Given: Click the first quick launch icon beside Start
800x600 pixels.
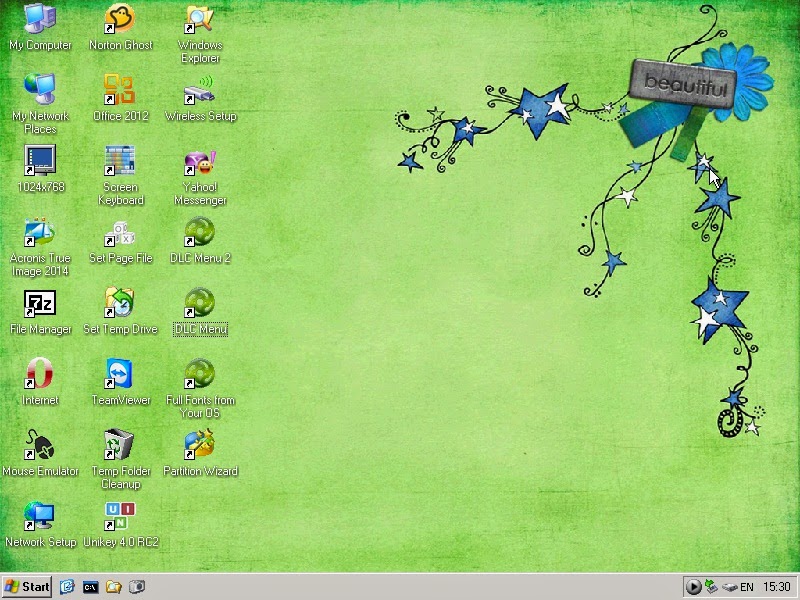Looking at the screenshot, I should (67, 587).
